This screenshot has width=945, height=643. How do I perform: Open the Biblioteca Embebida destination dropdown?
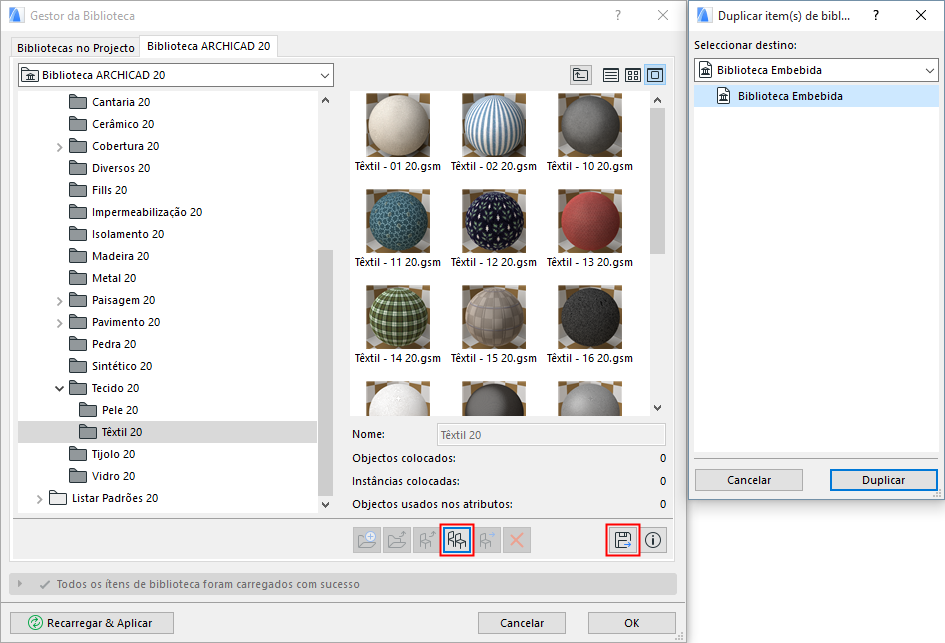pos(817,70)
